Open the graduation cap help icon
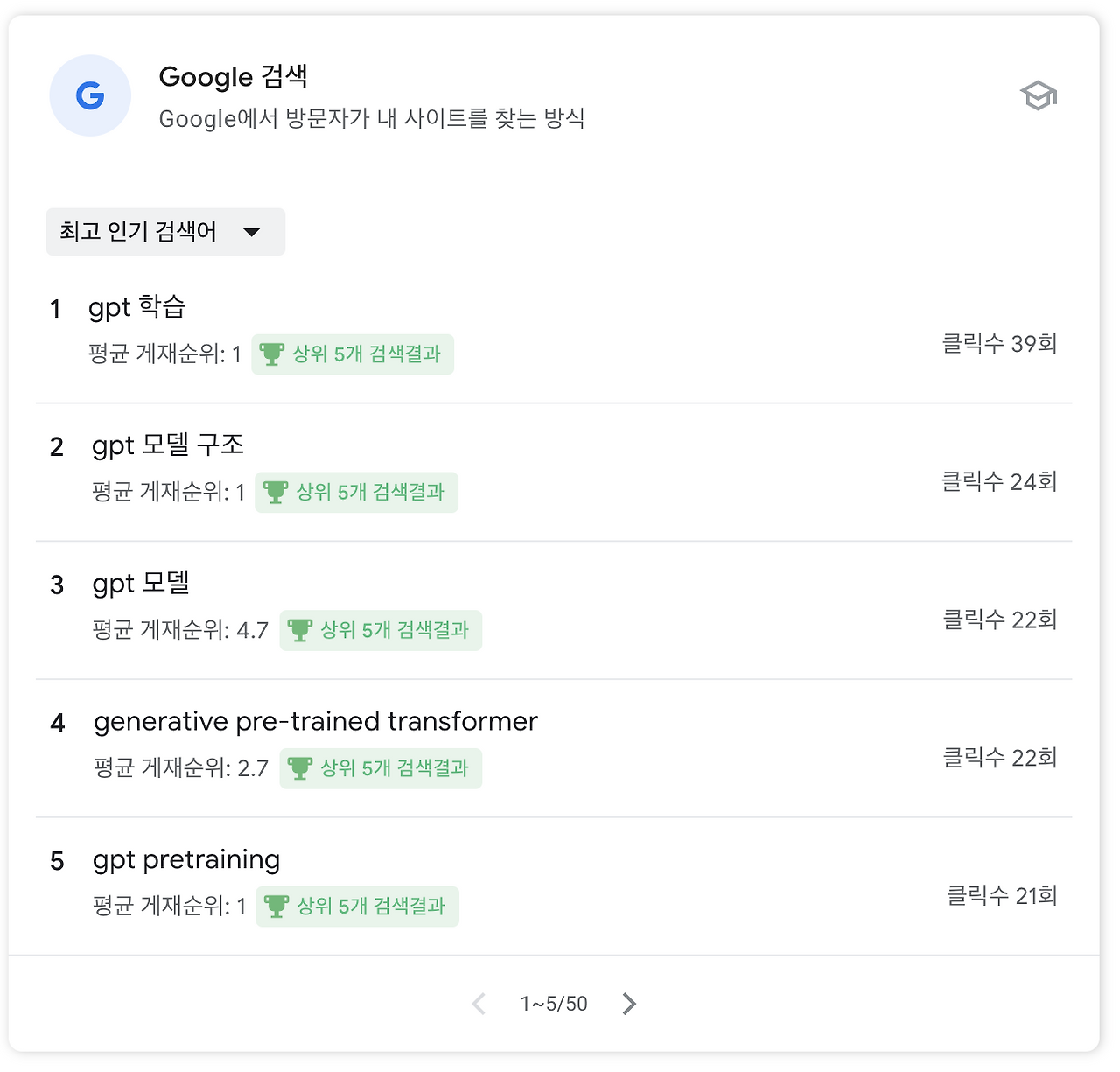Image resolution: width=1120 pixels, height=1072 pixels. click(x=1039, y=95)
